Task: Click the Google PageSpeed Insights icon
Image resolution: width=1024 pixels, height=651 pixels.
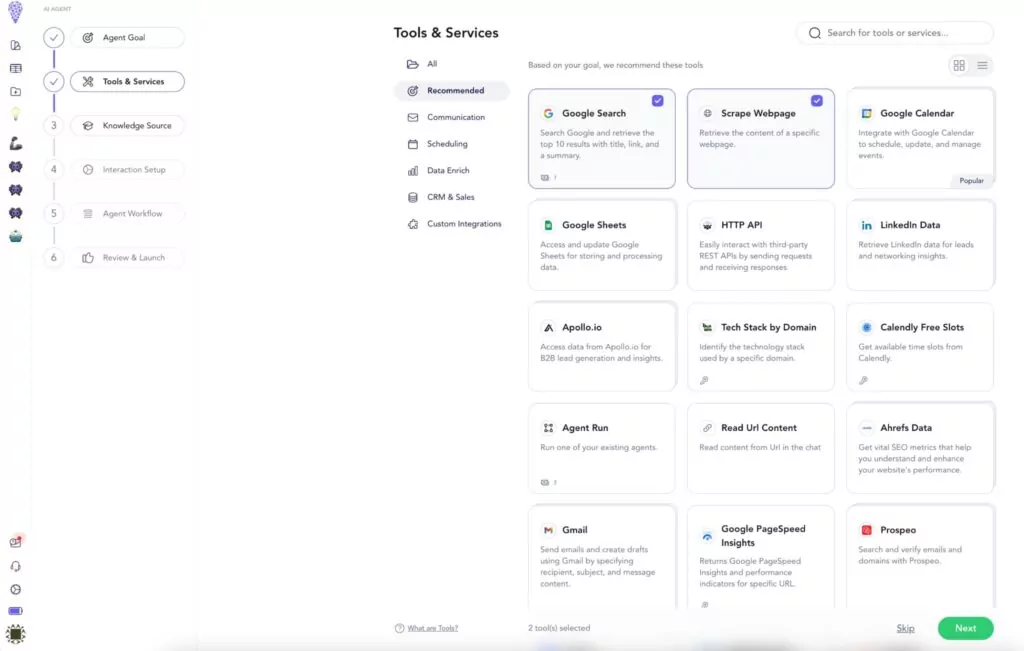Action: 707,536
